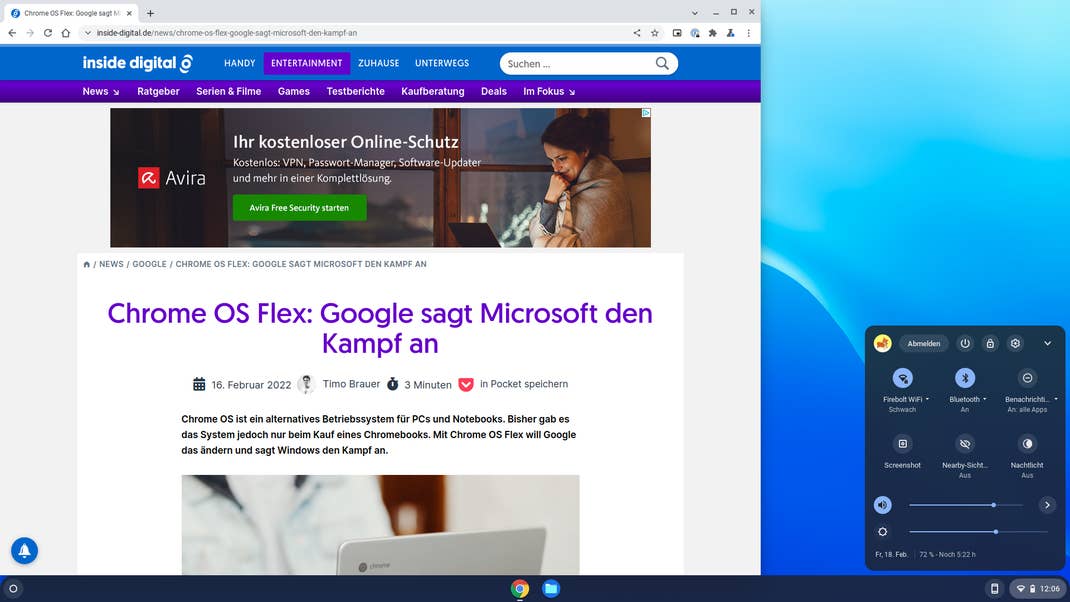The height and width of the screenshot is (602, 1070).
Task: Click the search magnifier icon on inside digital
Action: point(662,63)
